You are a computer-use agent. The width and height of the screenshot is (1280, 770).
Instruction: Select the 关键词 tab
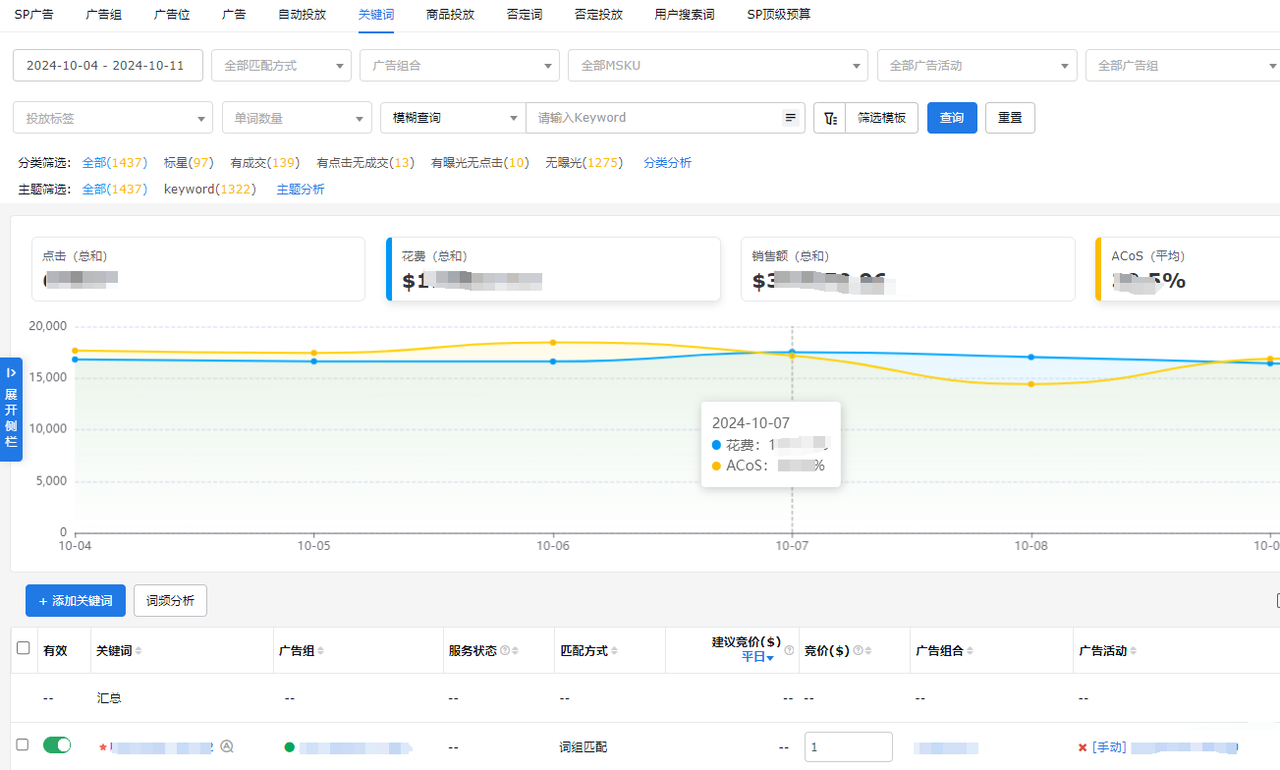pyautogui.click(x=376, y=15)
